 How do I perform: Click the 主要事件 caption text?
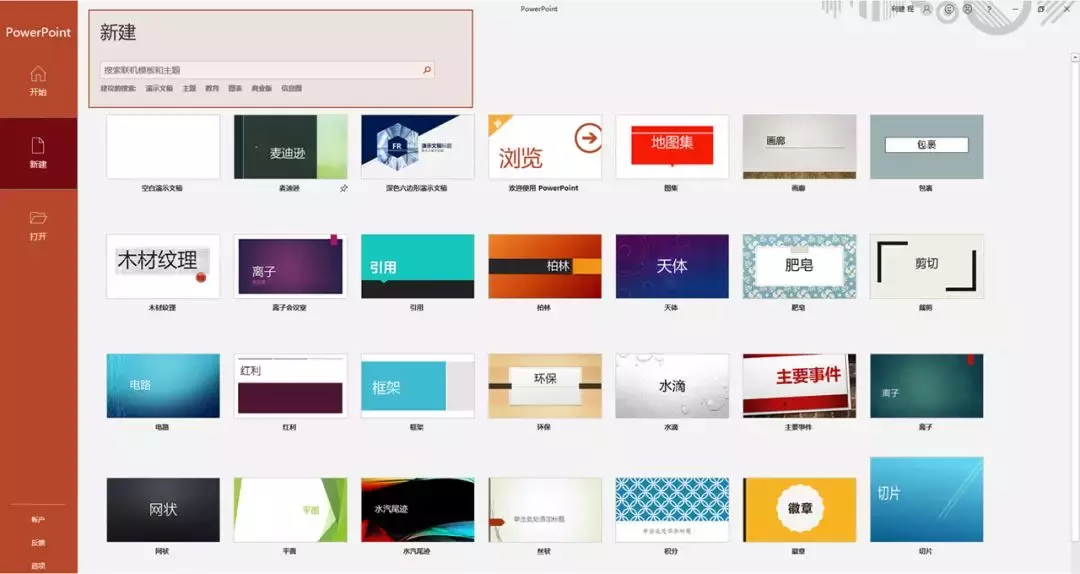click(x=798, y=427)
